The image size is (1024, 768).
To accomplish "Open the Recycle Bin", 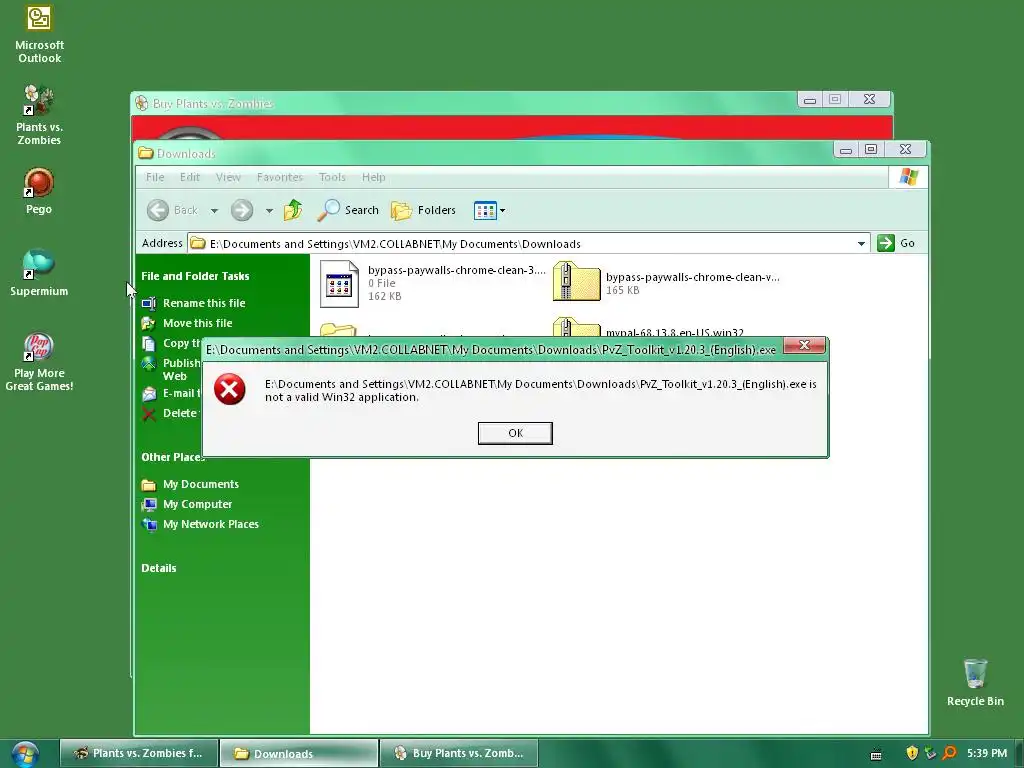I will (975, 682).
